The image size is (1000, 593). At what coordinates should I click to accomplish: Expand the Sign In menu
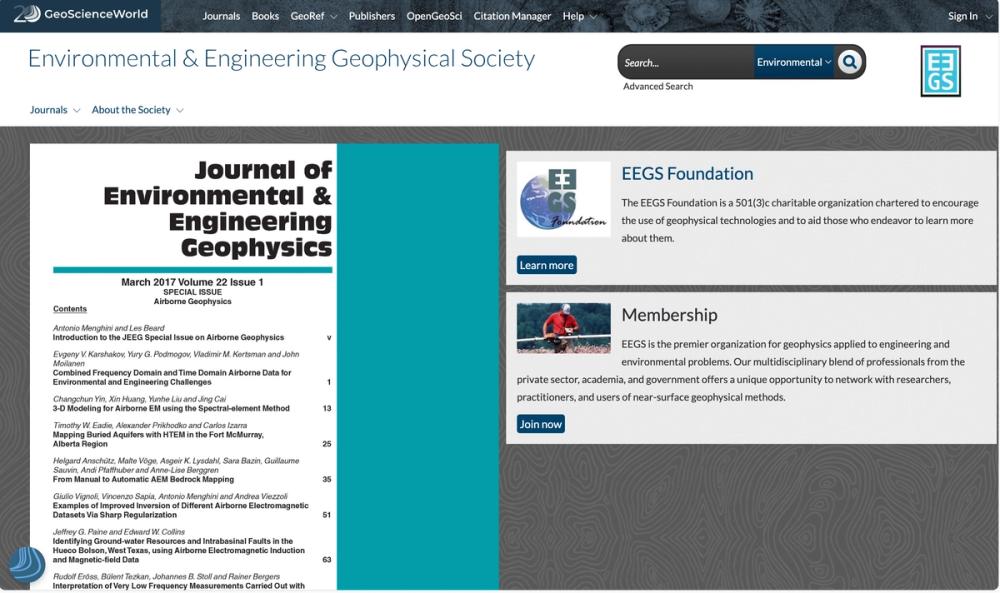click(x=969, y=16)
